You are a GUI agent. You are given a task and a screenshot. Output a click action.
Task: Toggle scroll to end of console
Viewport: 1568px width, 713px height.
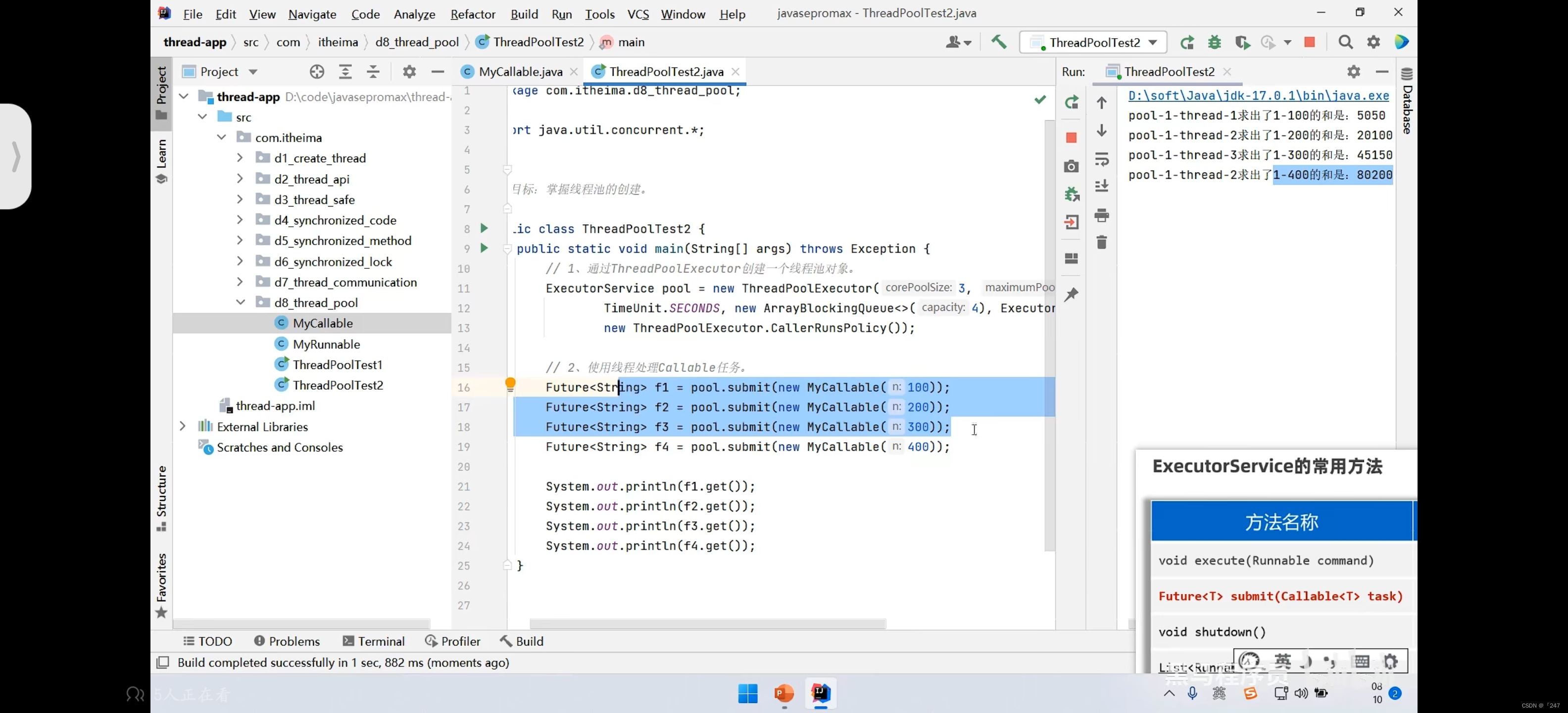tap(1102, 186)
